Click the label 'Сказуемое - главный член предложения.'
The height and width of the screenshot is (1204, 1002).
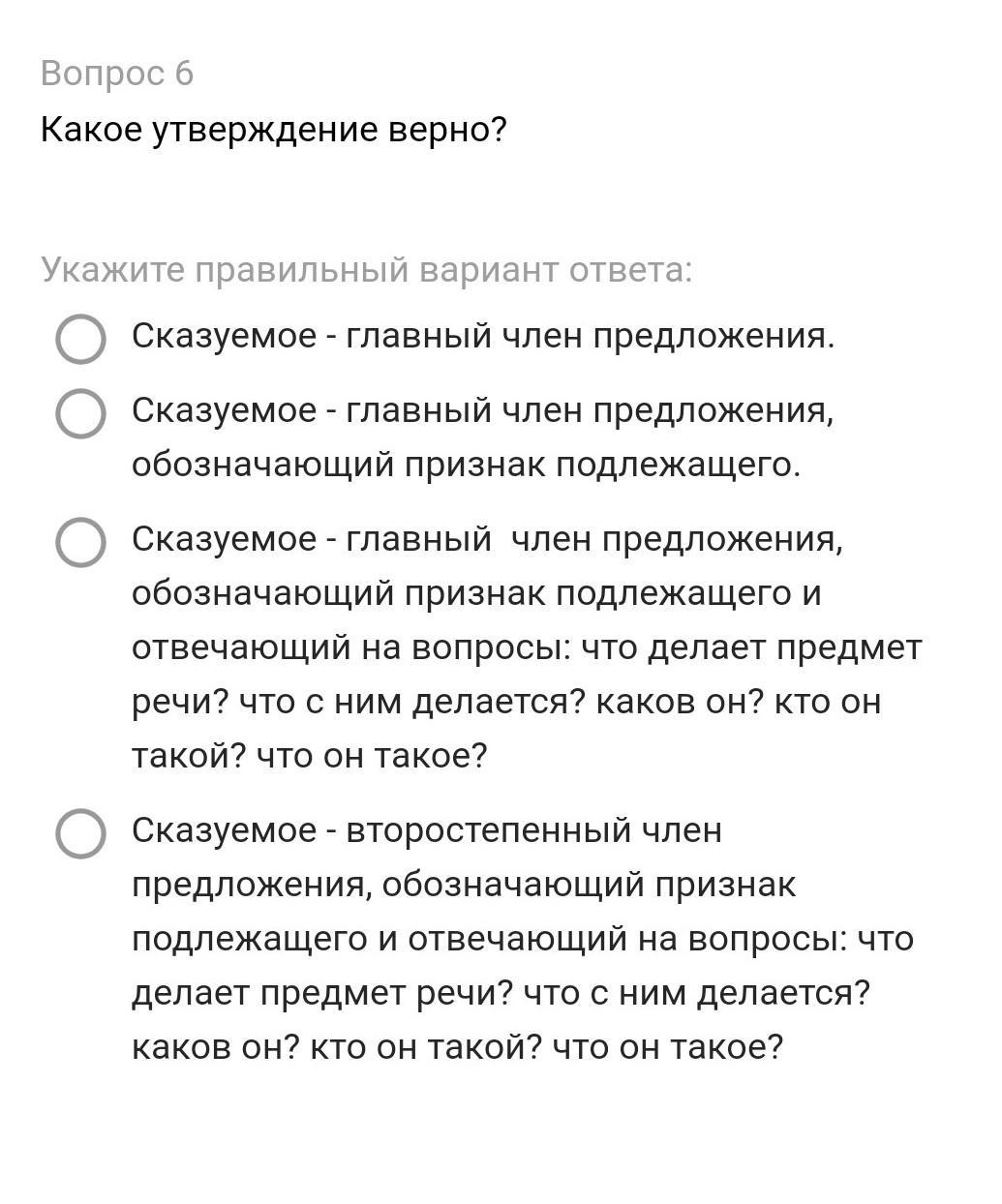(483, 337)
